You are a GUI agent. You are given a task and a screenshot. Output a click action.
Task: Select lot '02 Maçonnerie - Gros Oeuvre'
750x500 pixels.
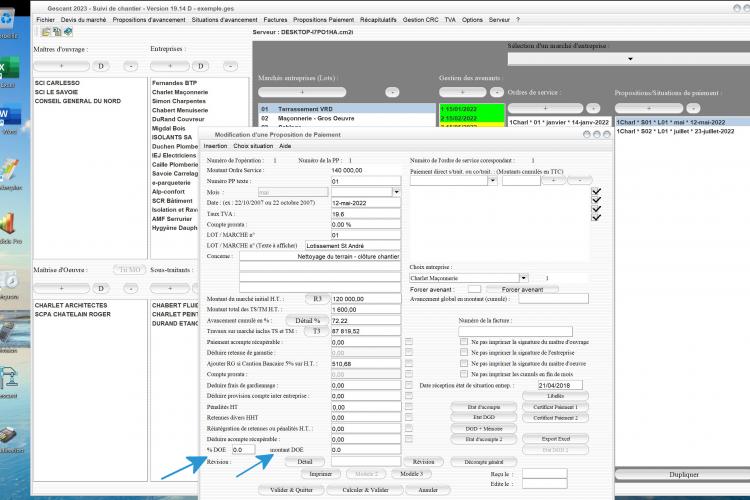click(x=347, y=118)
